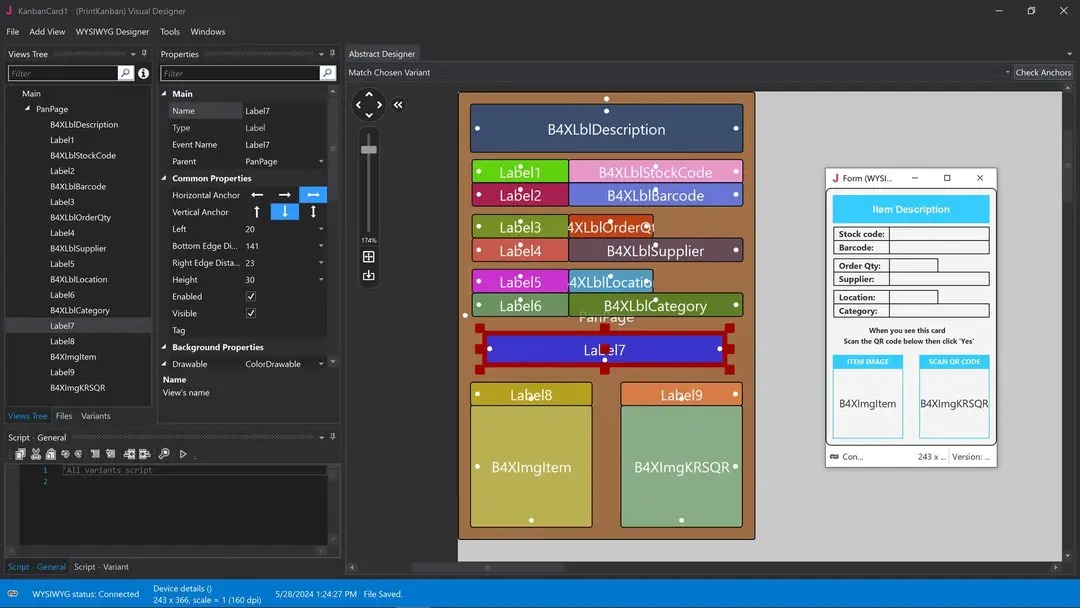The height and width of the screenshot is (608, 1080).
Task: Click the run script play icon
Action: point(183,454)
